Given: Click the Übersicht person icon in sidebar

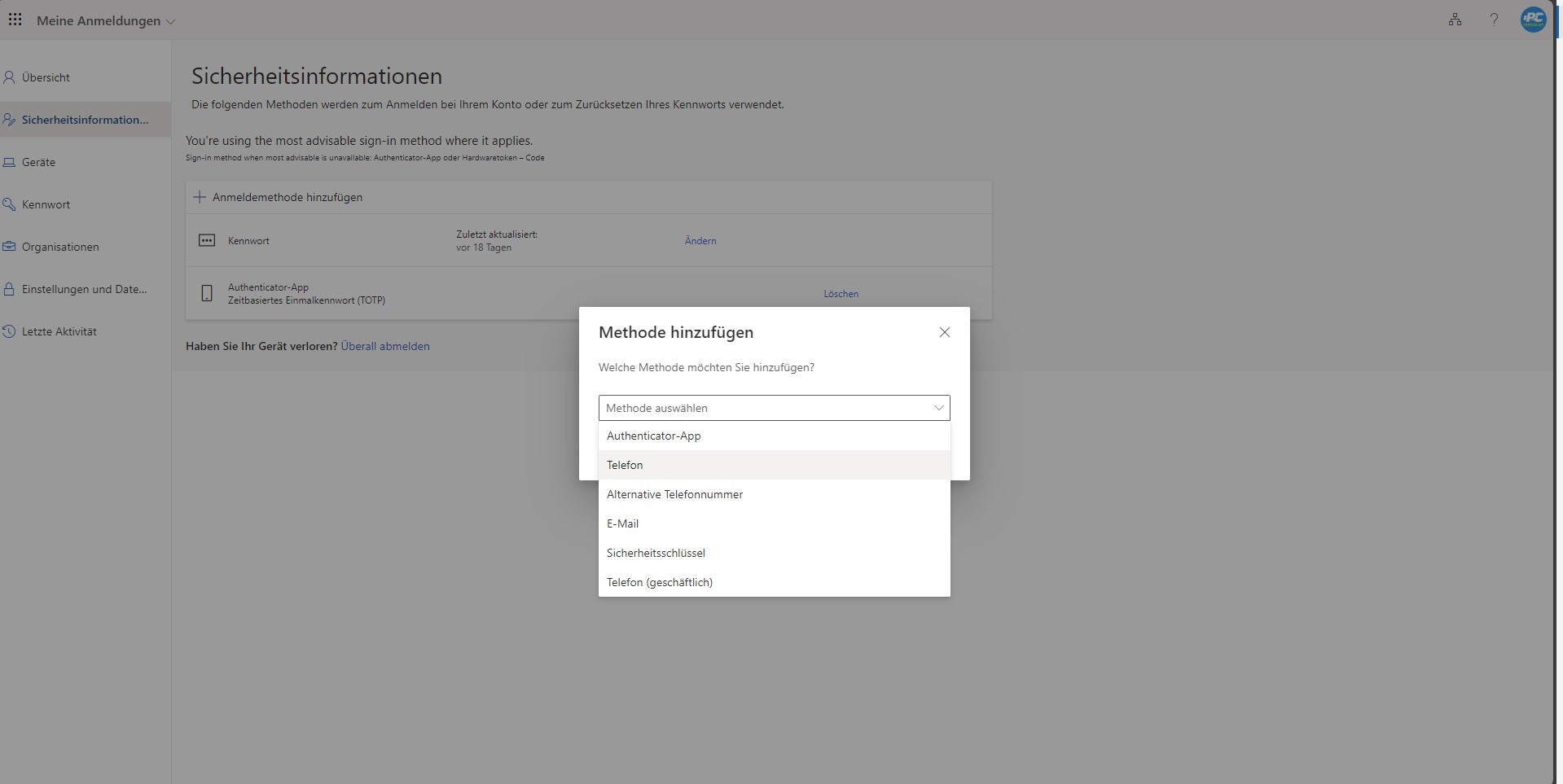Looking at the screenshot, I should click(10, 77).
